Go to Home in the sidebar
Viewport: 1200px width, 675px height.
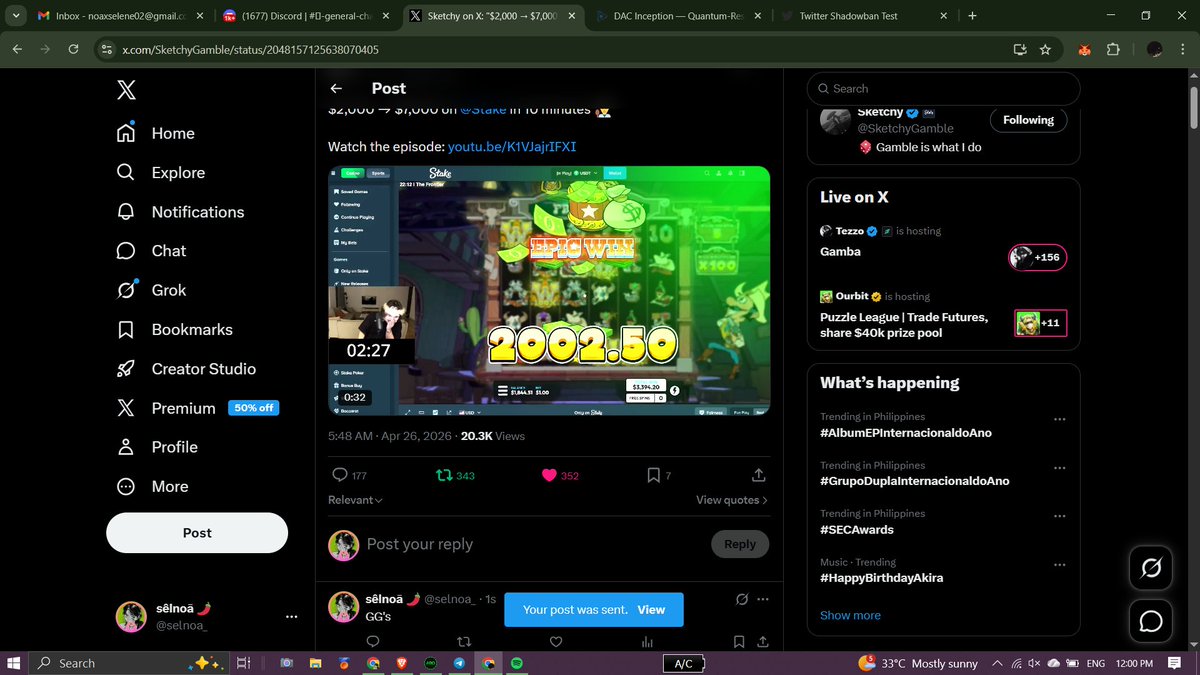(156, 133)
